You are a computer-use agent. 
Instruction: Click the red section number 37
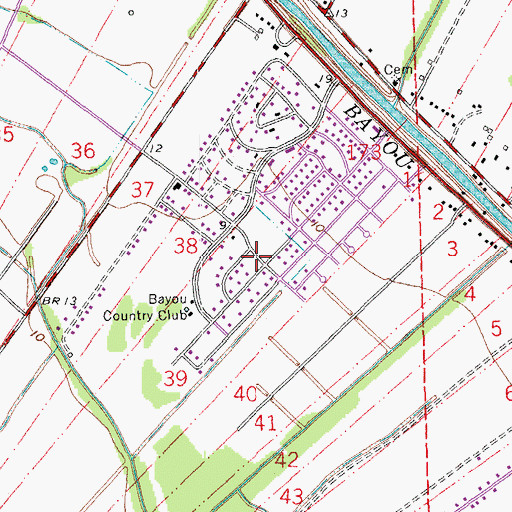[143, 190]
